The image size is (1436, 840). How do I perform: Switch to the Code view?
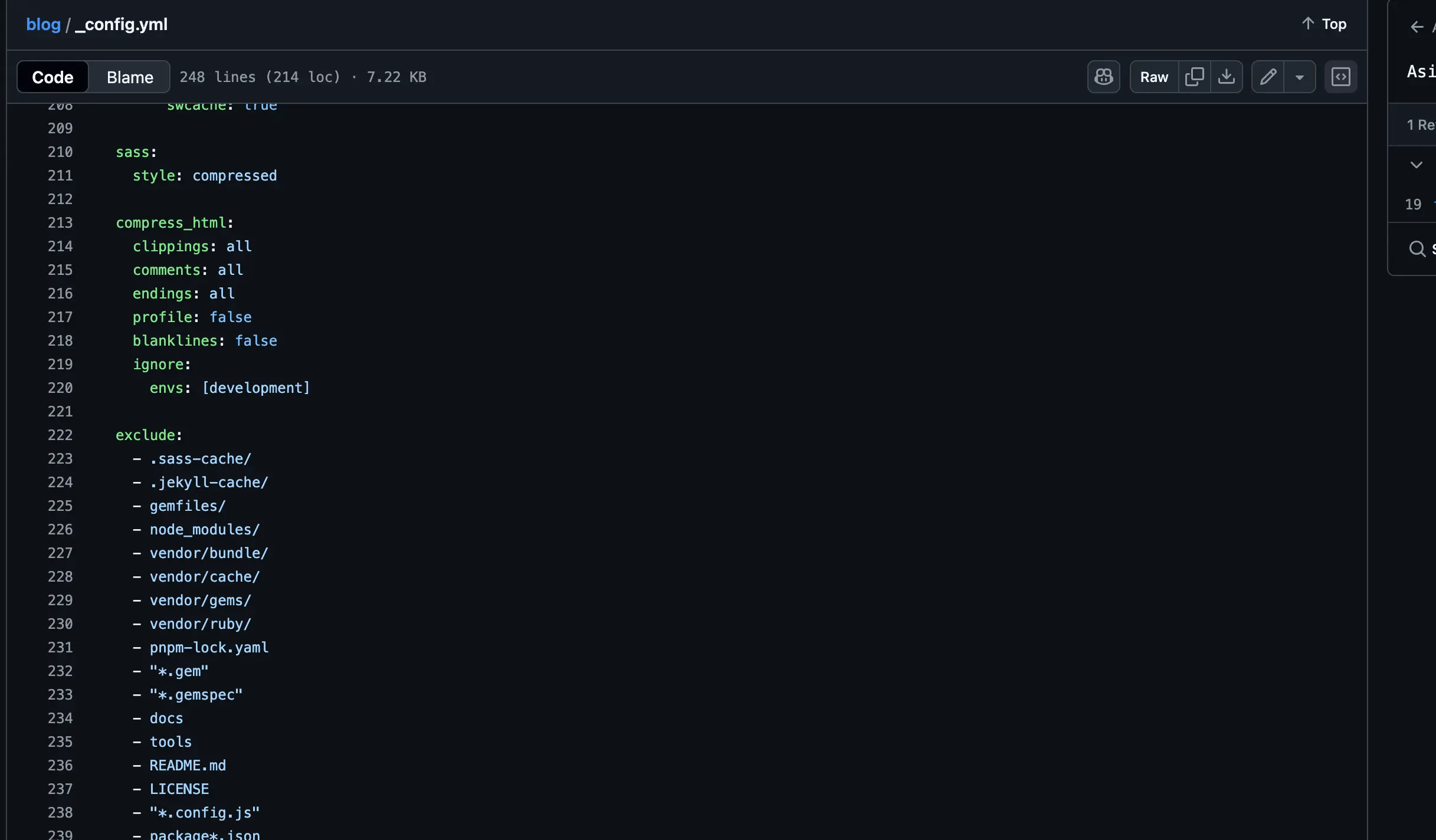pos(53,77)
